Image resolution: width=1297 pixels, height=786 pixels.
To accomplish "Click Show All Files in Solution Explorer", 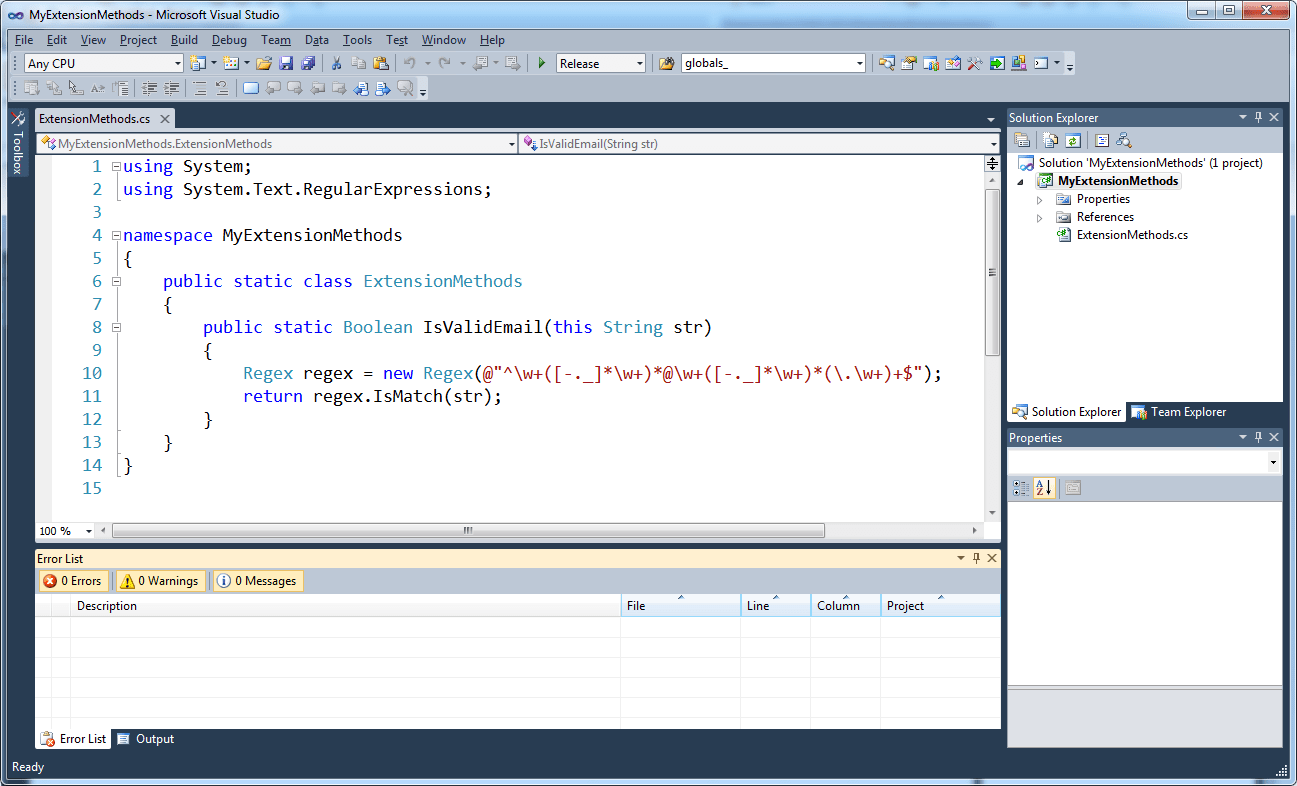I will tap(1050, 140).
